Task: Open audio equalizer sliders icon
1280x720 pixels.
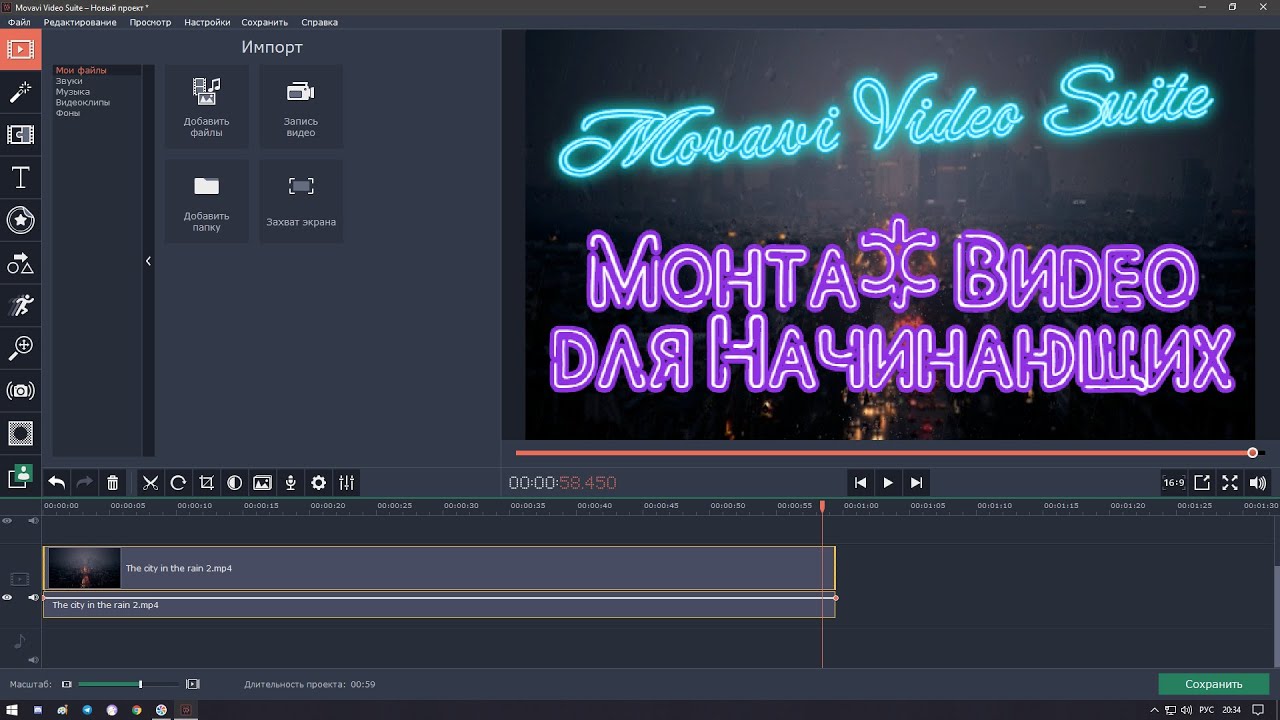Action: pyautogui.click(x=346, y=483)
